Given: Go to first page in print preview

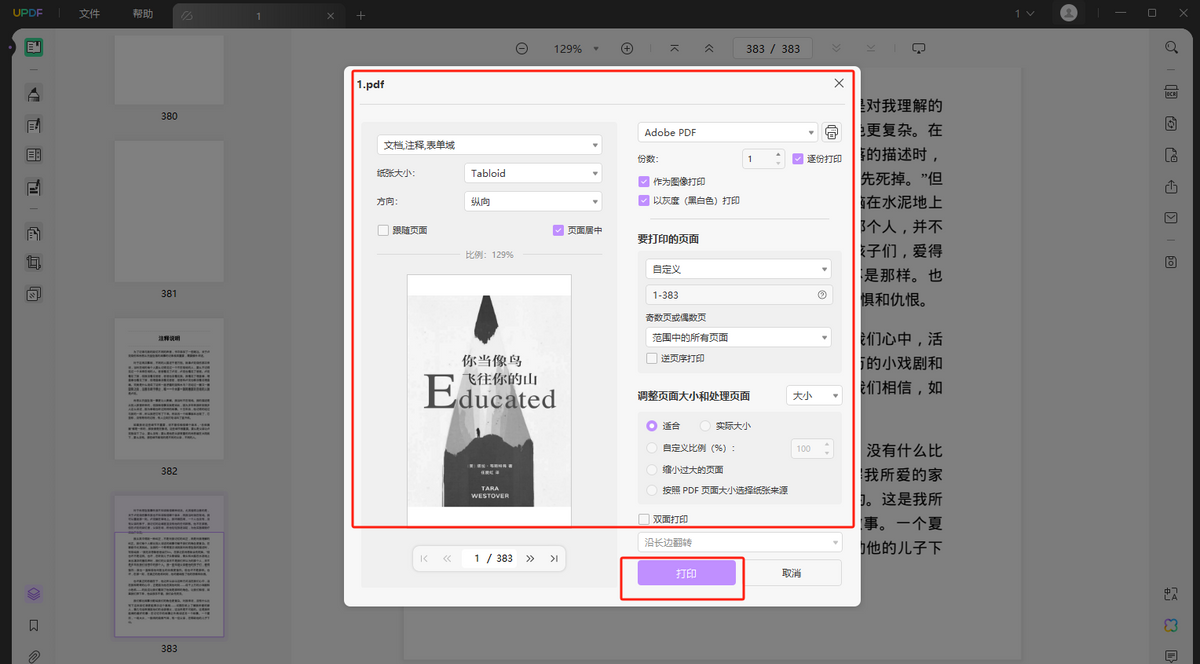Looking at the screenshot, I should click(424, 558).
